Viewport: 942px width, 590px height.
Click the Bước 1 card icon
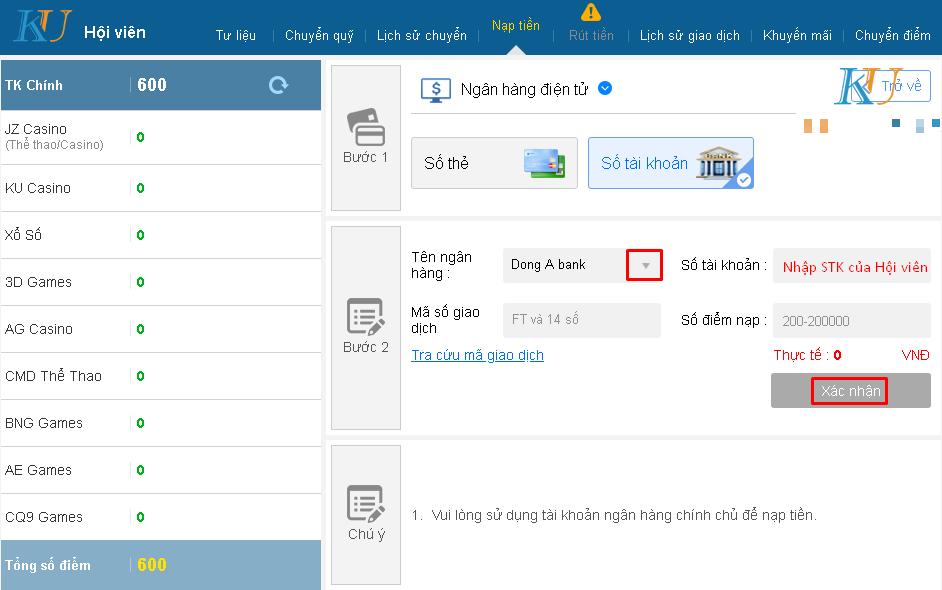point(365,127)
